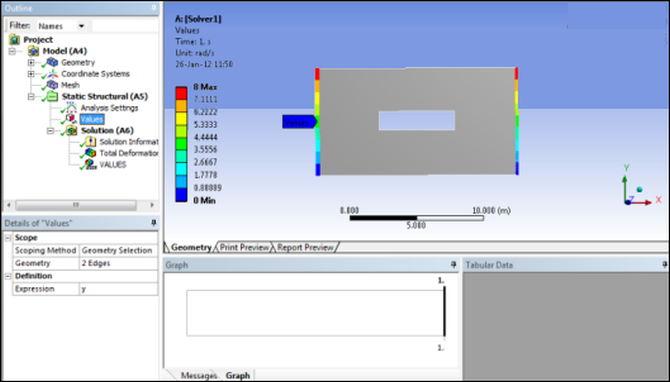Click the '0.88889' legend value
Image resolution: width=670 pixels, height=382 pixels.
pyautogui.click(x=207, y=188)
